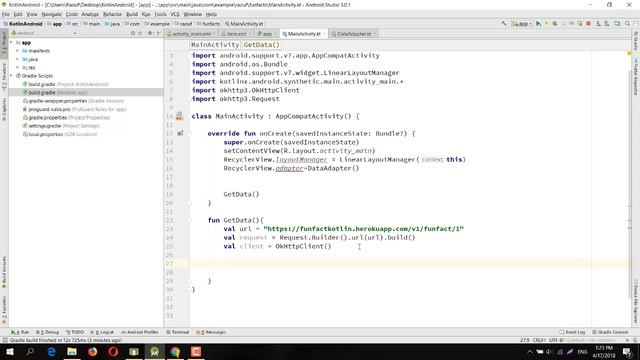This screenshot has width=640, height=360.
Task: Open the Refactor menu
Action: 112,14
